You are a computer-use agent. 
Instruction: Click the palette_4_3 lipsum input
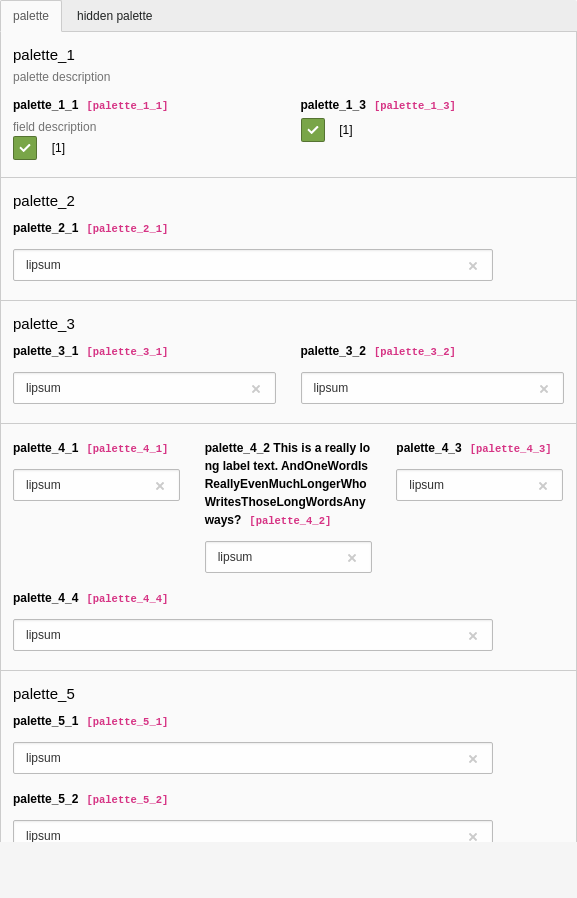coord(479,485)
